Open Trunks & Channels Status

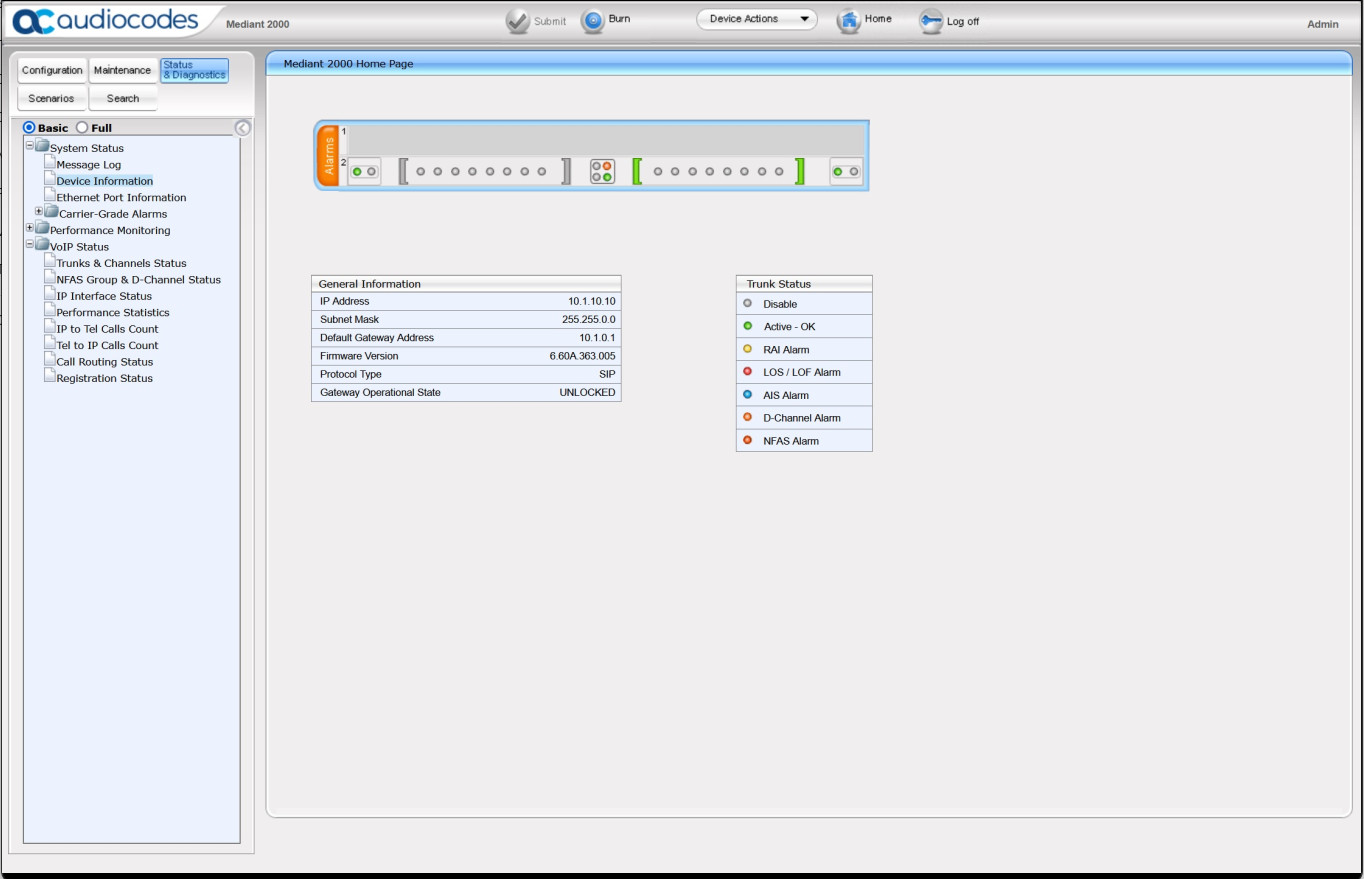pyautogui.click(x=121, y=263)
